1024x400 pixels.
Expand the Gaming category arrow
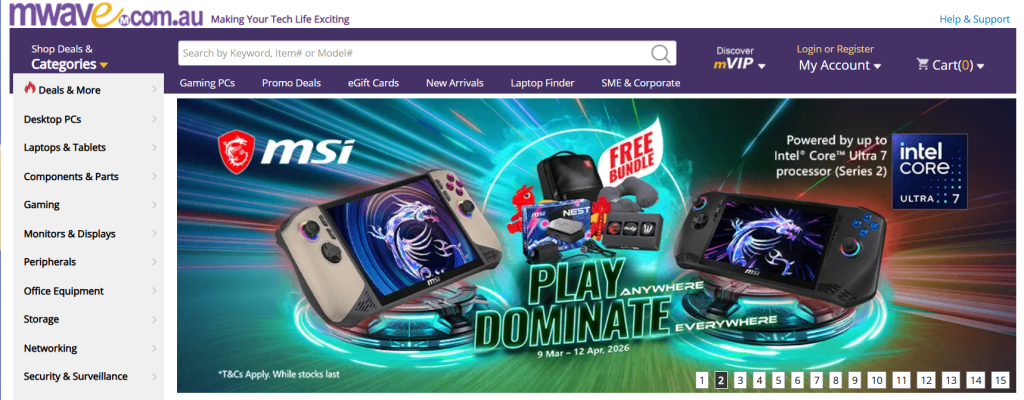pyautogui.click(x=154, y=205)
